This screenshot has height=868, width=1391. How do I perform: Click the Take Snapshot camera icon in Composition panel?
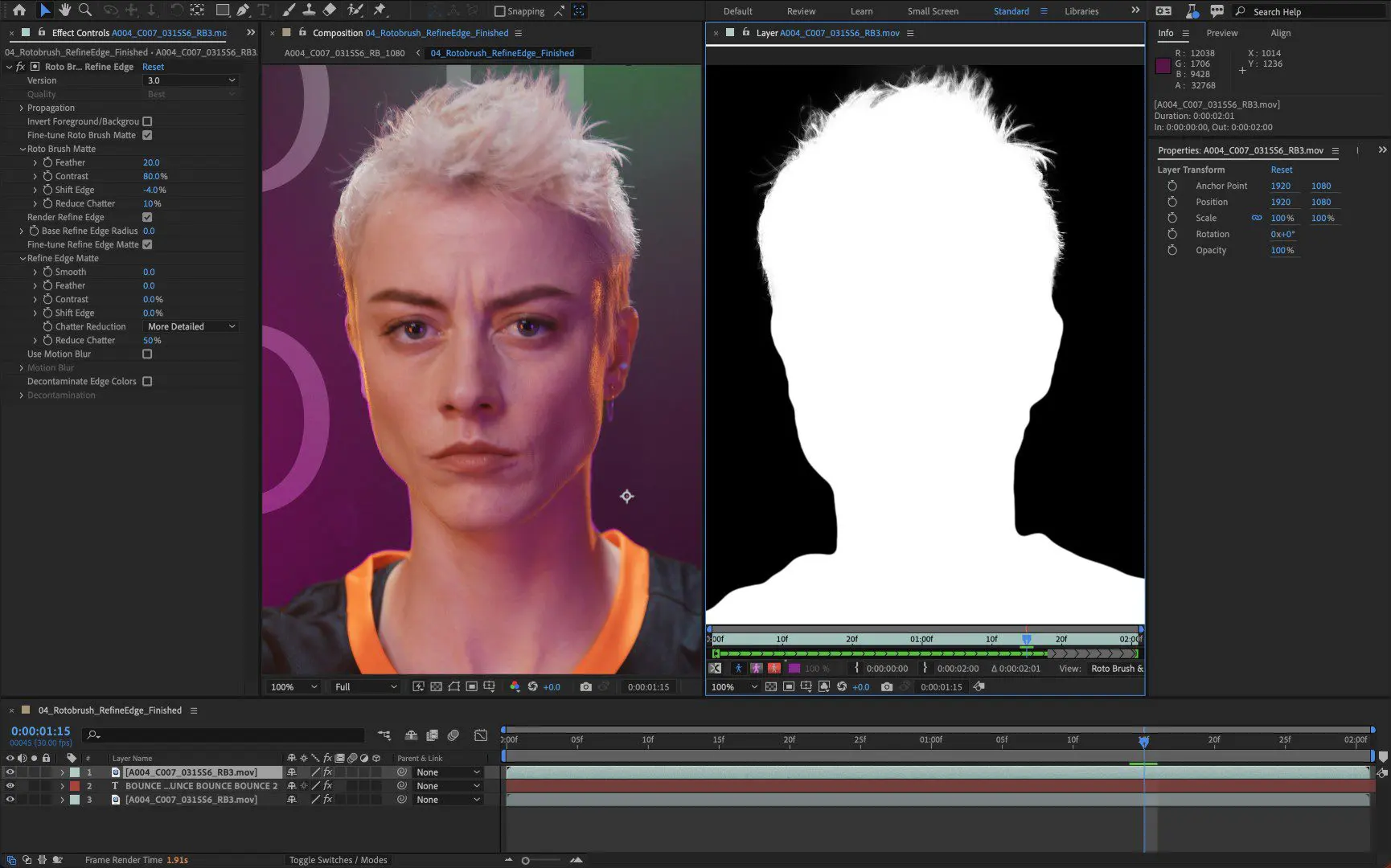pyautogui.click(x=586, y=686)
